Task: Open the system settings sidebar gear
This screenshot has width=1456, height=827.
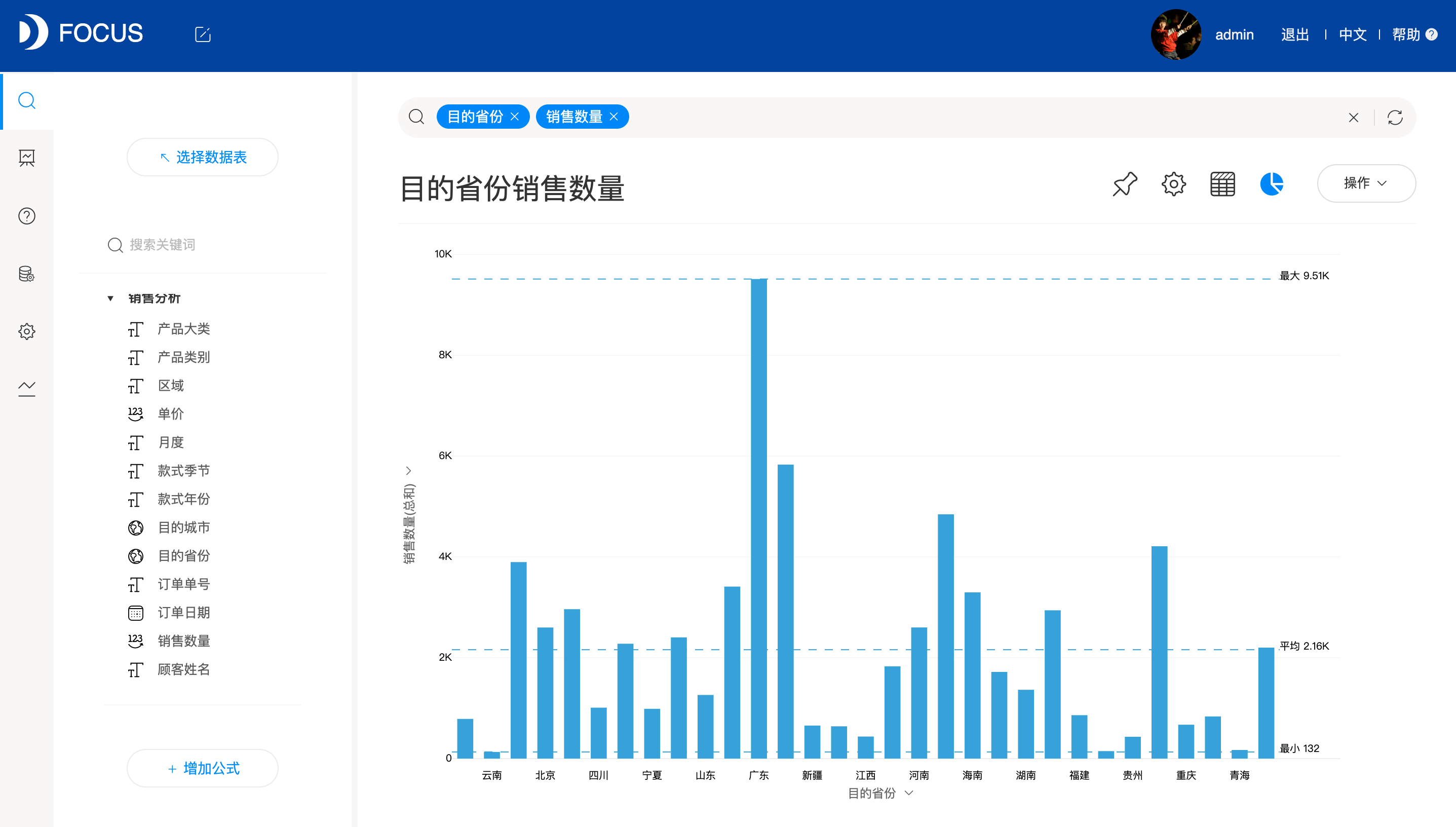Action: pos(27,331)
